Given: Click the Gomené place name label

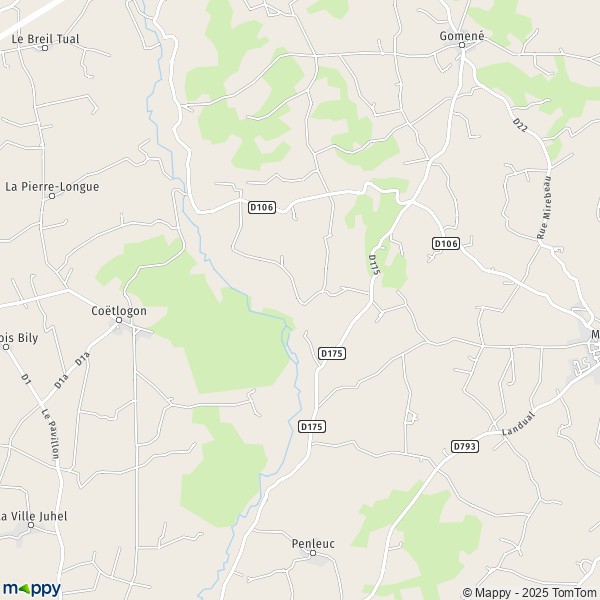Looking at the screenshot, I should [462, 36].
